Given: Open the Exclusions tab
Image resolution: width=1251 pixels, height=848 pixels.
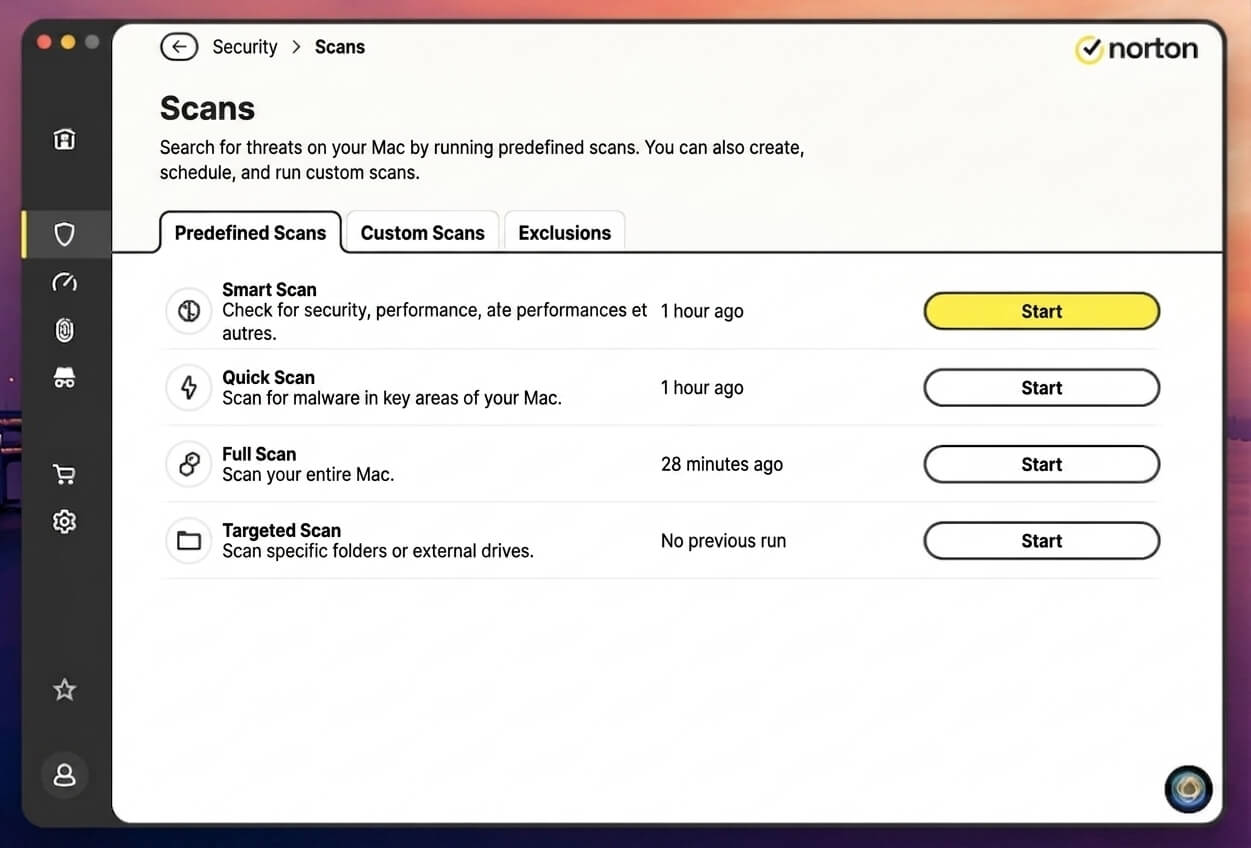Looking at the screenshot, I should [x=564, y=233].
